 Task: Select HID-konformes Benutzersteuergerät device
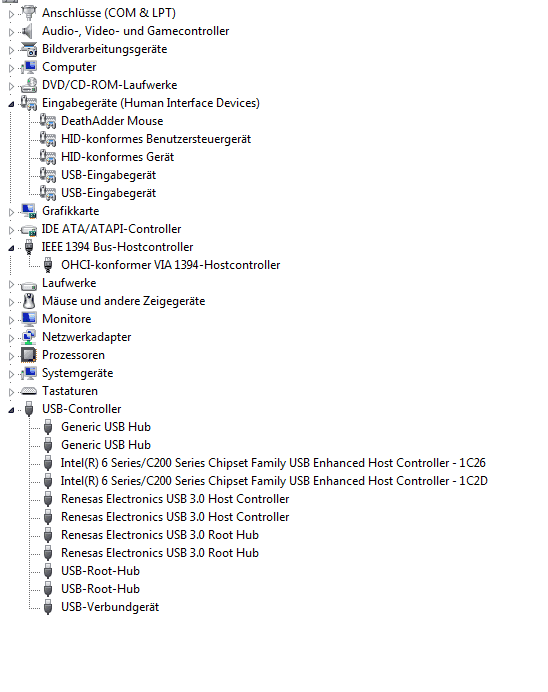(x=156, y=139)
